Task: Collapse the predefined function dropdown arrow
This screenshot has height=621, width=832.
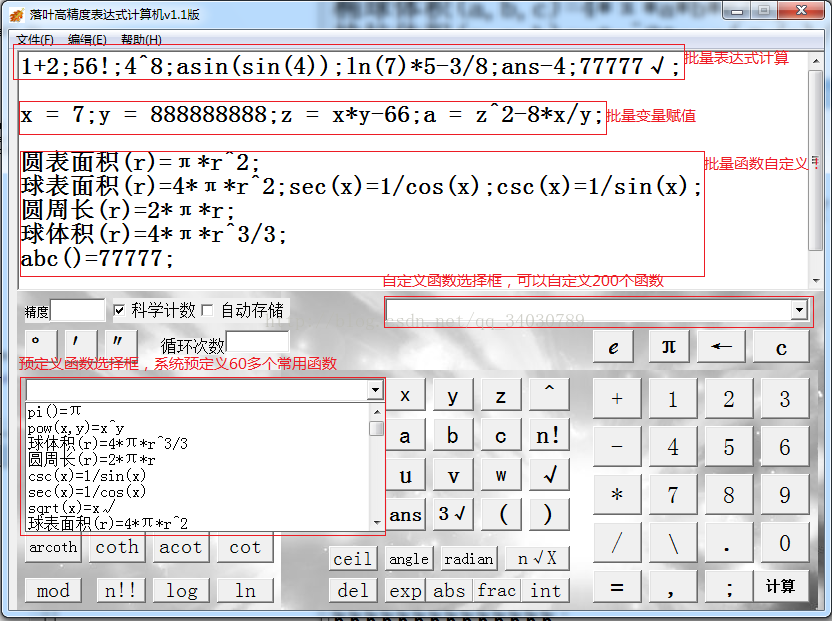Action: click(375, 390)
